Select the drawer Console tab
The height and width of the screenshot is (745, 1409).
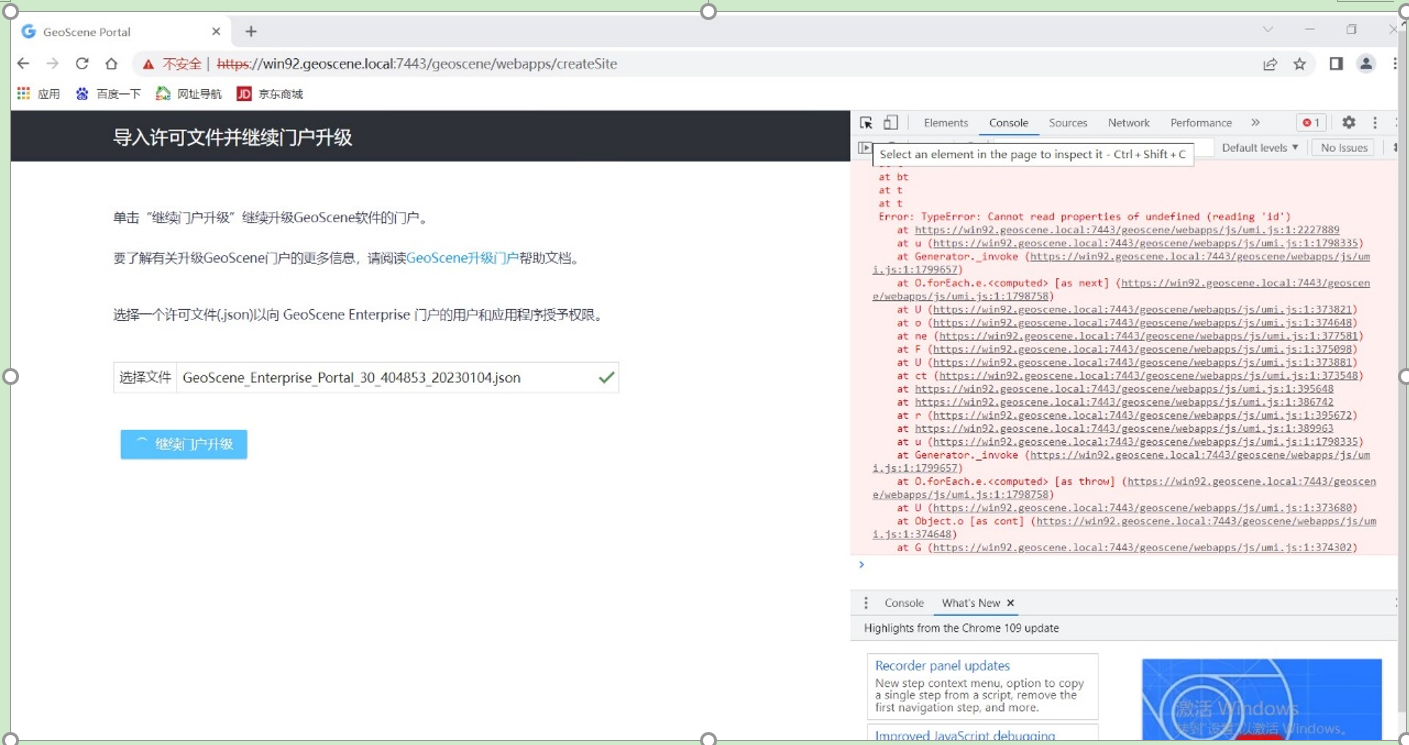[904, 603]
